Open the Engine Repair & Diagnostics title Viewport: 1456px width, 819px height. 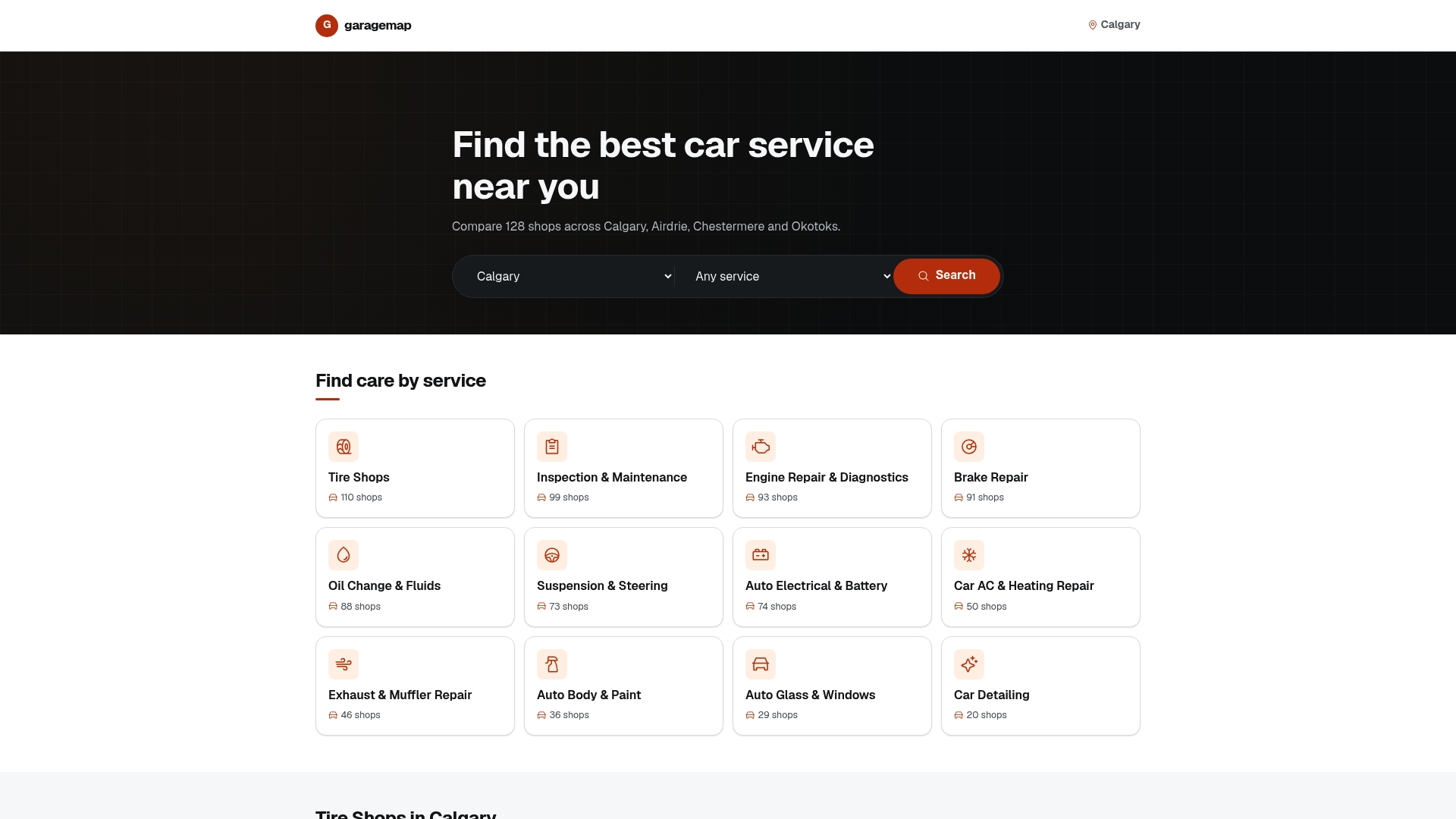pos(827,477)
